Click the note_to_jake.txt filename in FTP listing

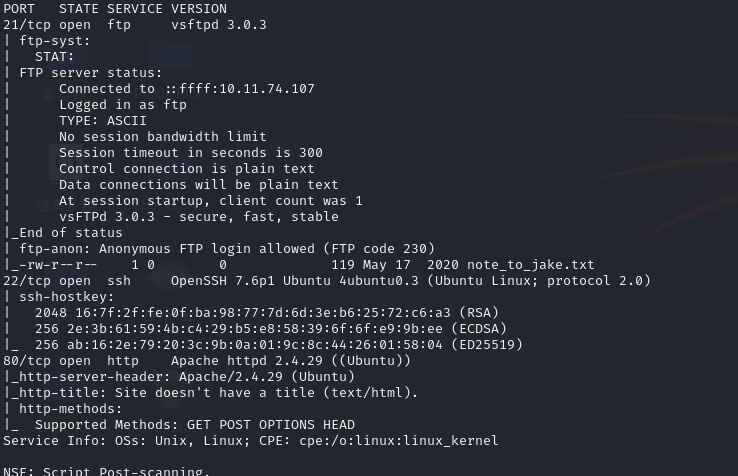pos(538,265)
